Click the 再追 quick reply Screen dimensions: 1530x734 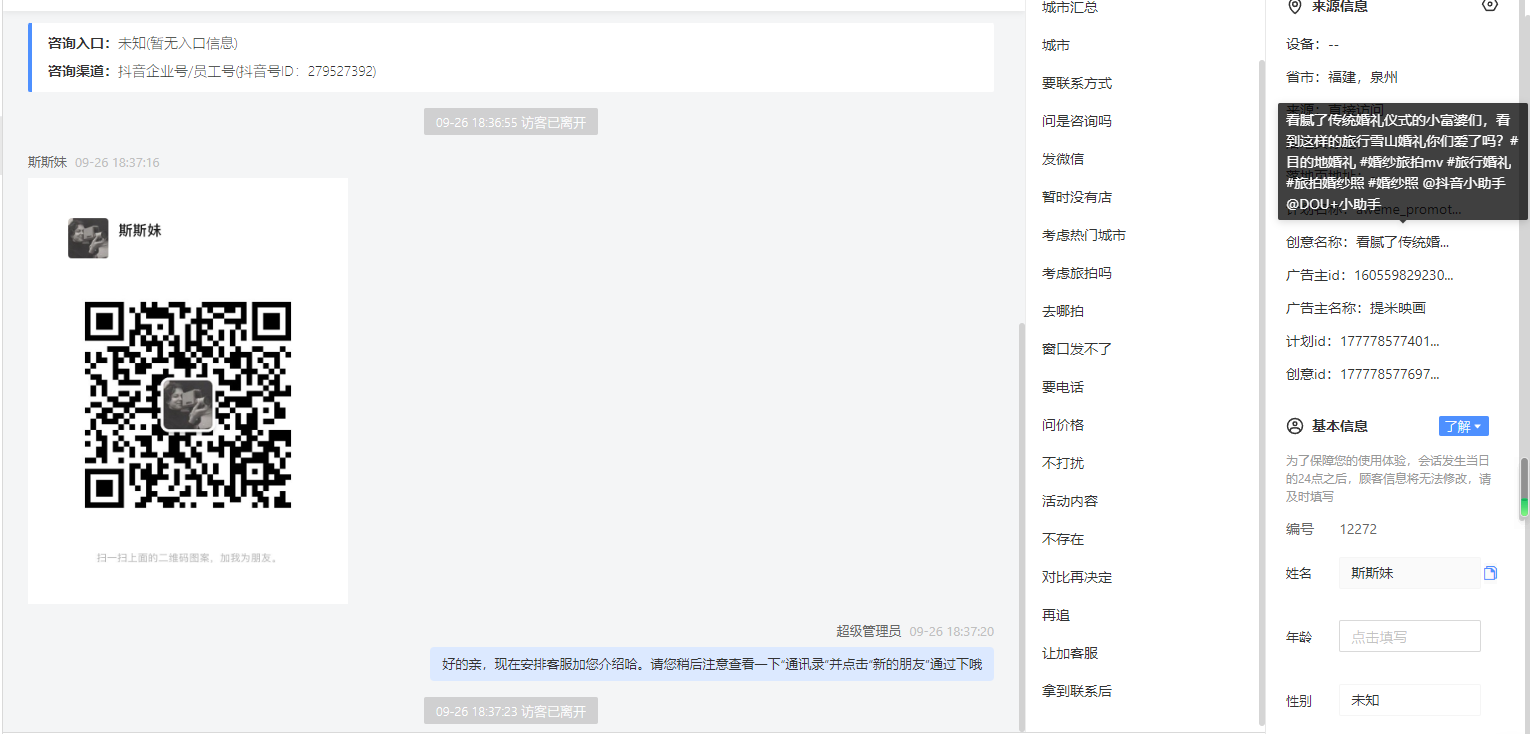1056,615
